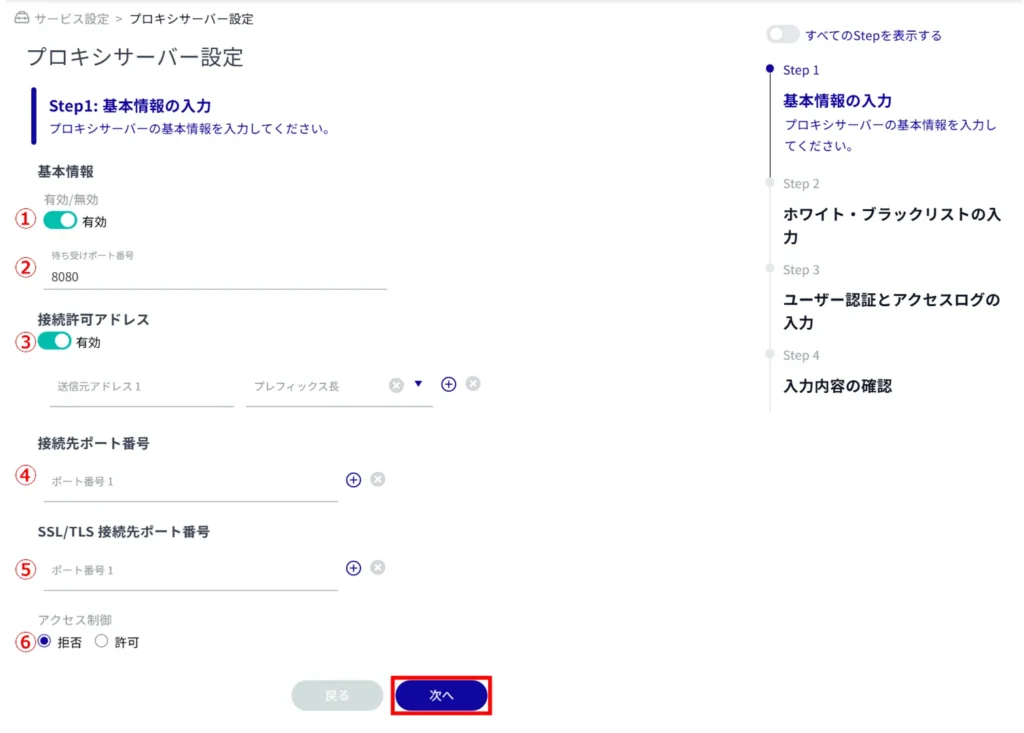The width and height of the screenshot is (1024, 733).
Task: Select the 許可 radio button
Action: [101, 642]
